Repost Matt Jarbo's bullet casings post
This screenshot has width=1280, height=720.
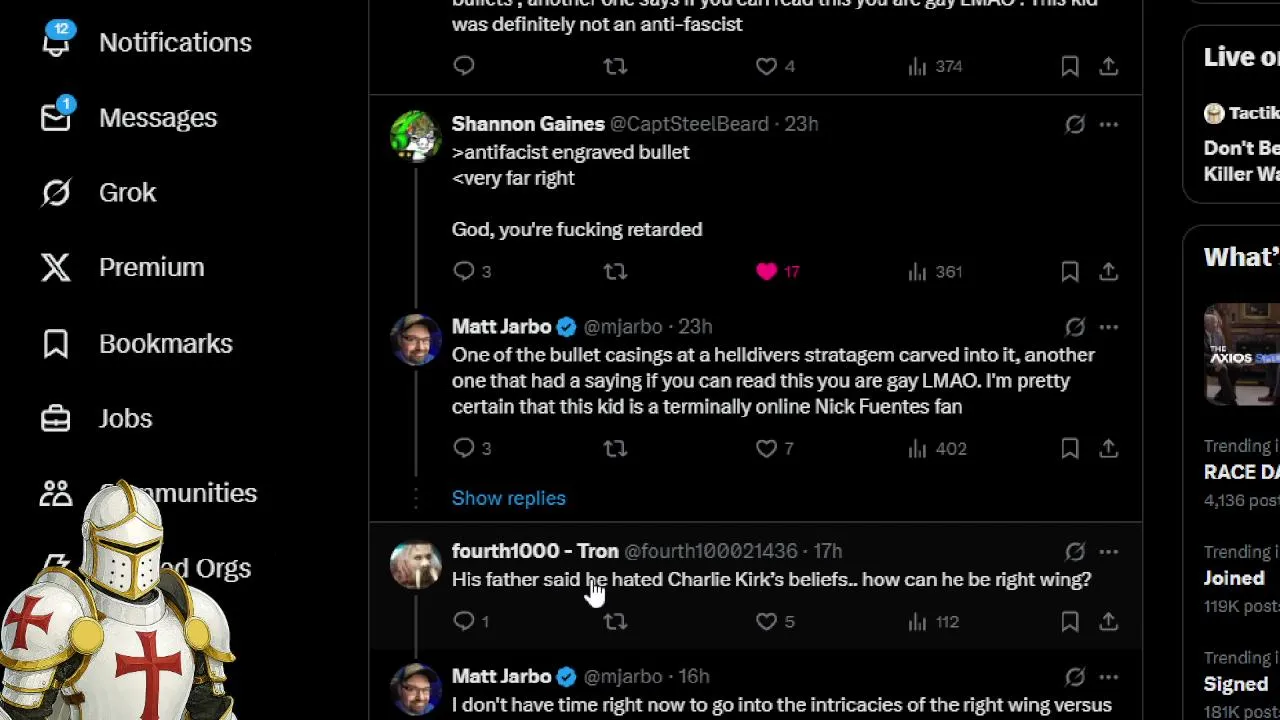[x=615, y=448]
